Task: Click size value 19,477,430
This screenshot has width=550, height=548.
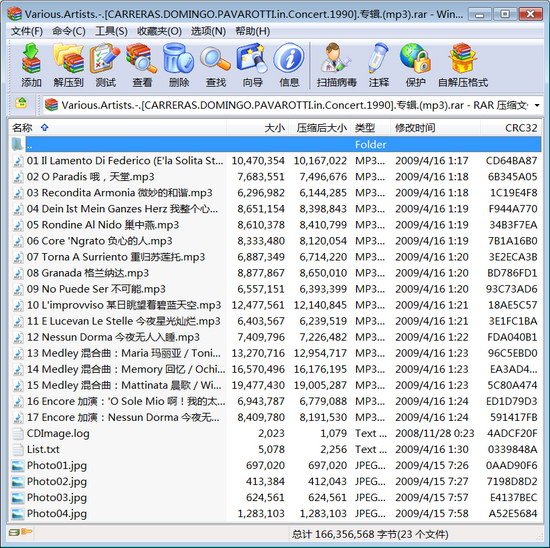Action: [258, 386]
